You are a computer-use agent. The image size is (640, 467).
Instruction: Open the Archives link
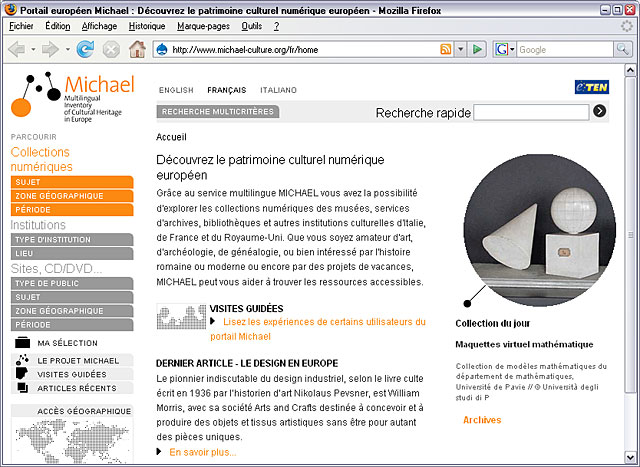(482, 420)
